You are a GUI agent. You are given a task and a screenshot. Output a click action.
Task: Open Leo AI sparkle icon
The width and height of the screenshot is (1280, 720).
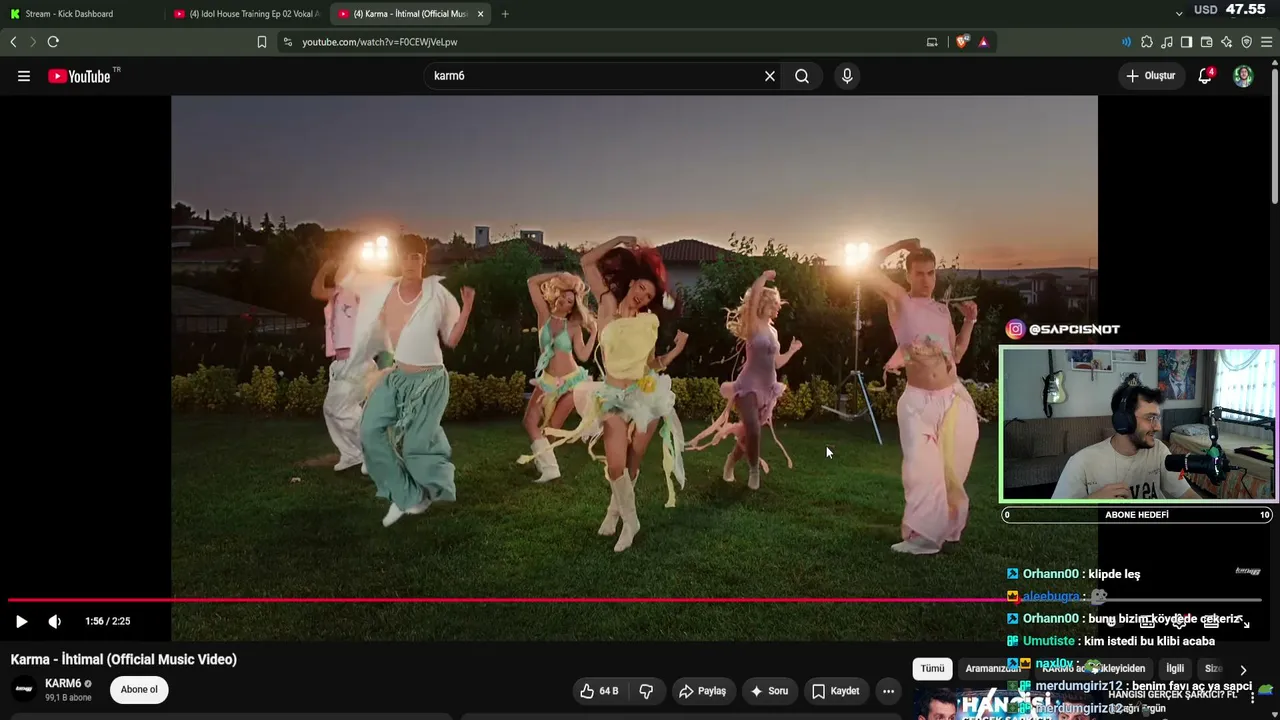[1226, 42]
